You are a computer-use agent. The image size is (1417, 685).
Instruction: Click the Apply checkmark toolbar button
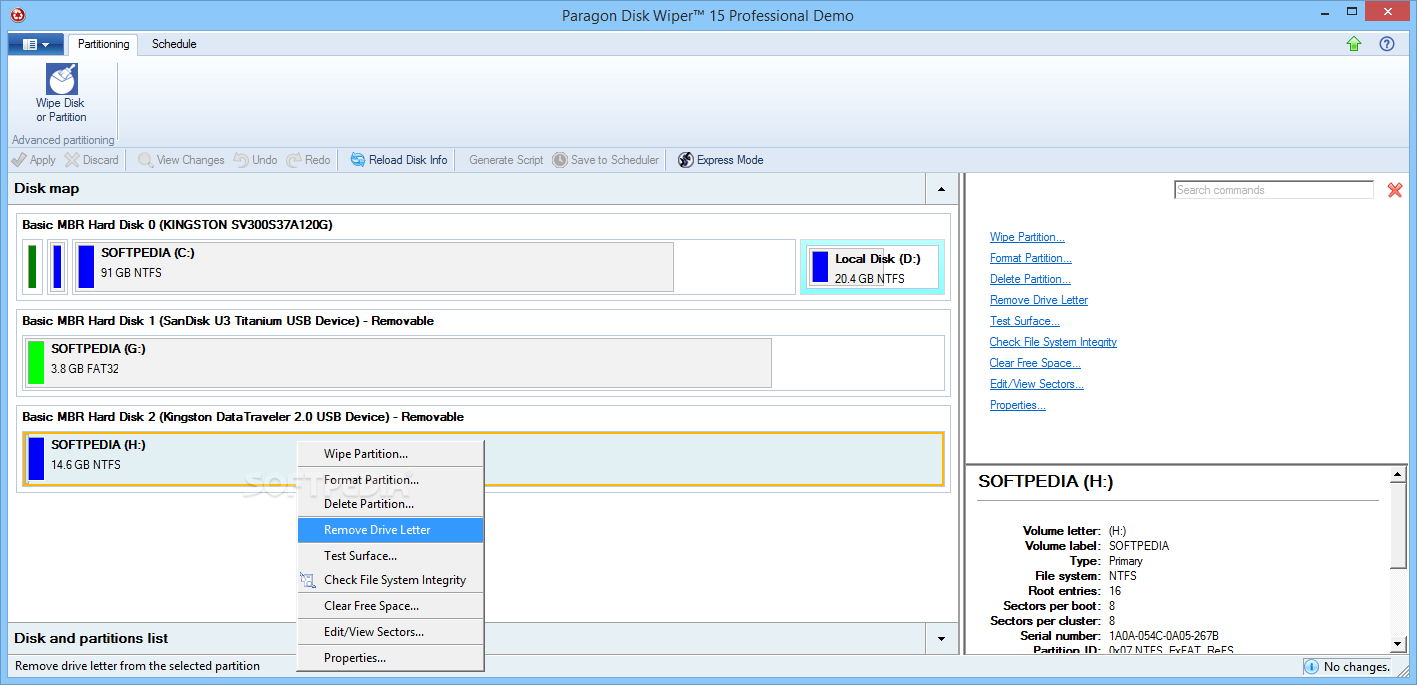(x=34, y=160)
